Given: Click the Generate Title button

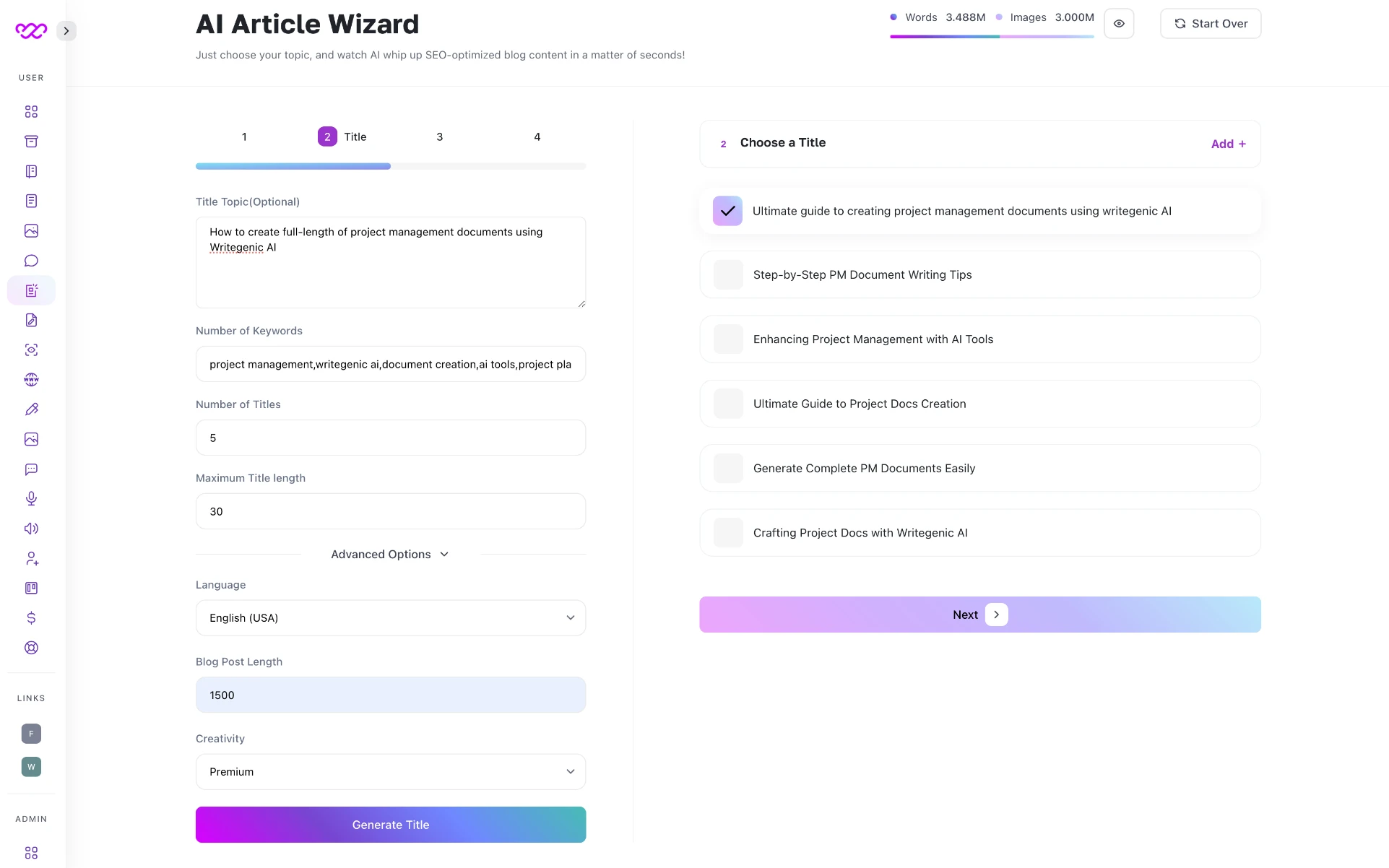Looking at the screenshot, I should click(390, 825).
